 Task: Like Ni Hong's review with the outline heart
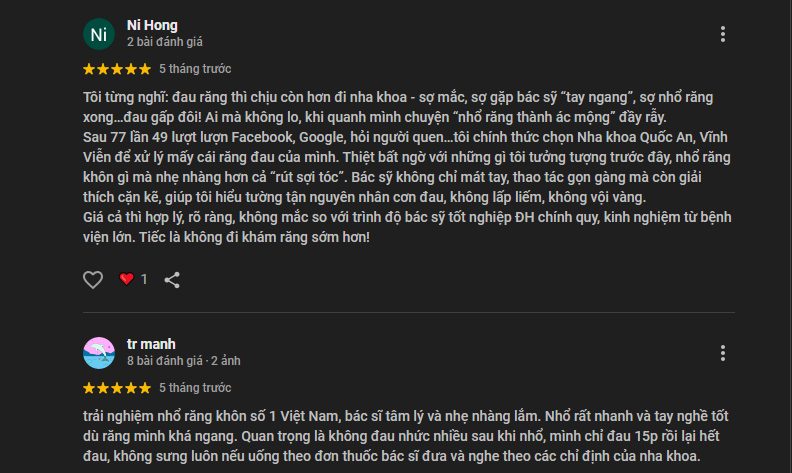pyautogui.click(x=93, y=279)
